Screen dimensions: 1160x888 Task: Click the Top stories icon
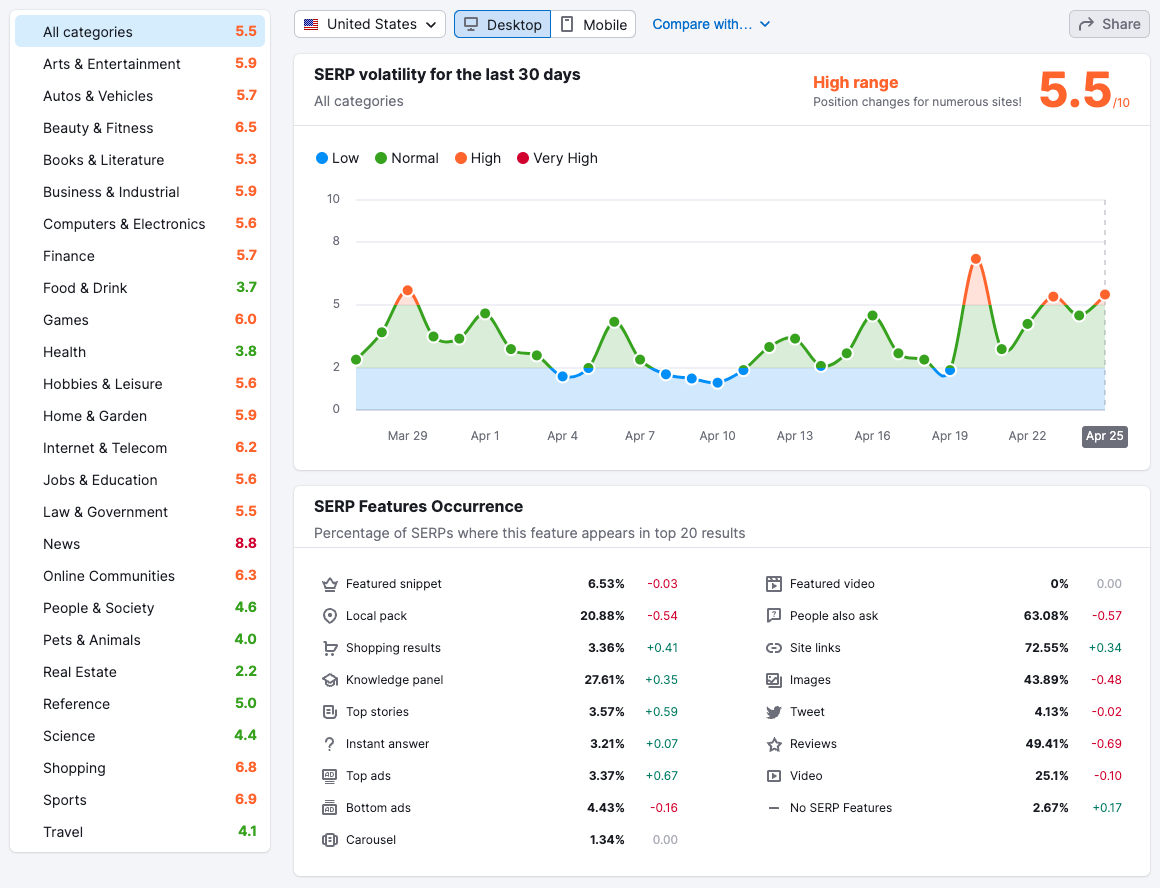[x=330, y=711]
